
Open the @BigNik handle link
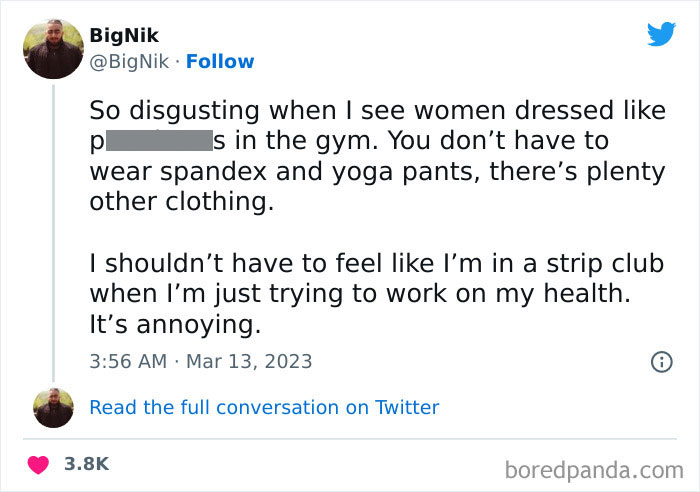(x=130, y=62)
